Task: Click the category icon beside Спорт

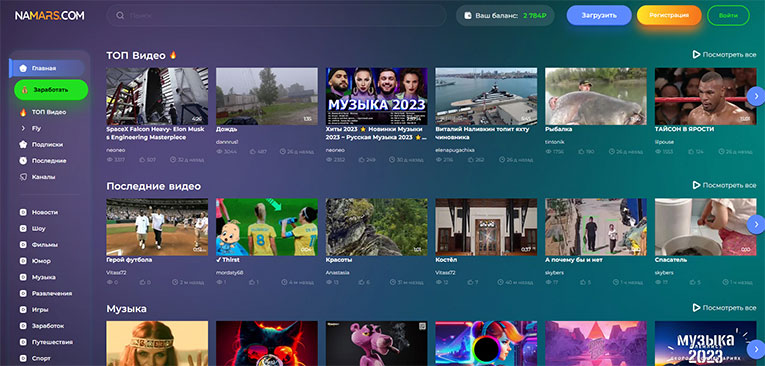Action: point(23,358)
